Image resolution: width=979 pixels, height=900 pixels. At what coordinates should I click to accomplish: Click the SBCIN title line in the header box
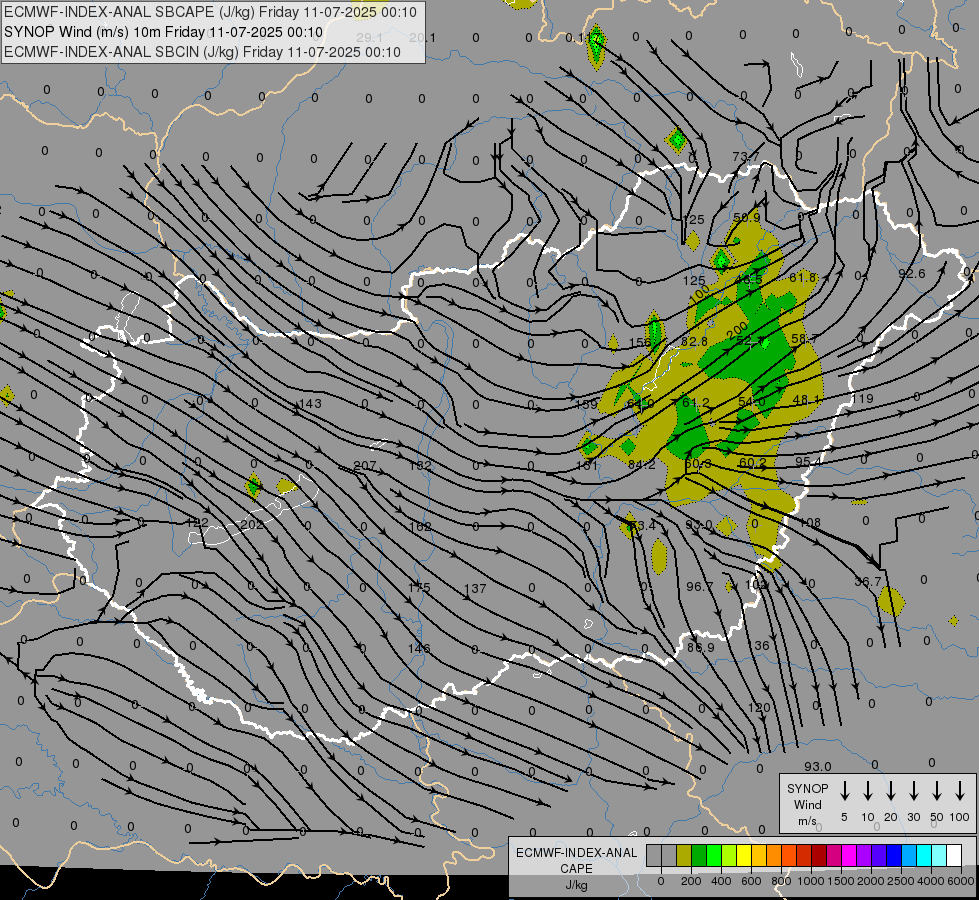click(202, 52)
